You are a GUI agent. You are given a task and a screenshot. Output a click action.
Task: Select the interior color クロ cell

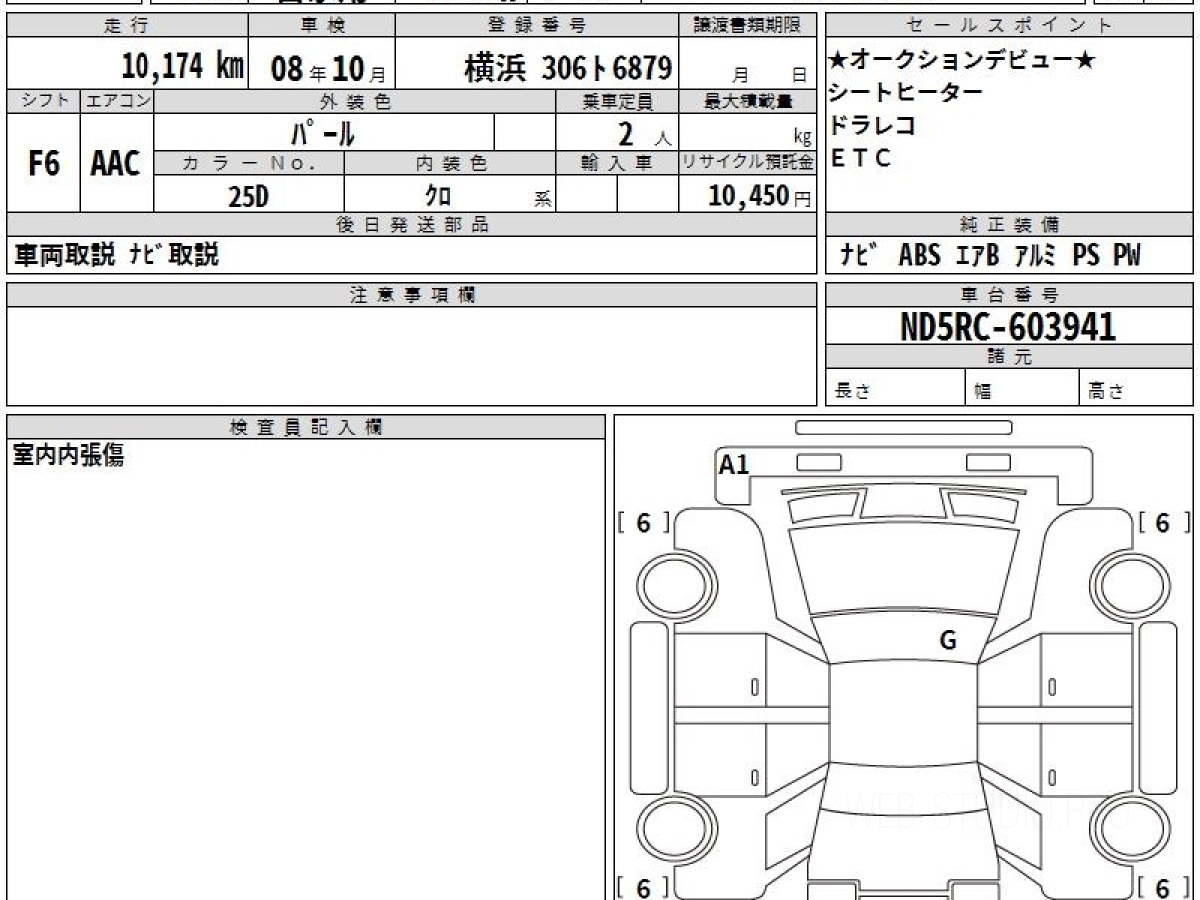point(438,196)
